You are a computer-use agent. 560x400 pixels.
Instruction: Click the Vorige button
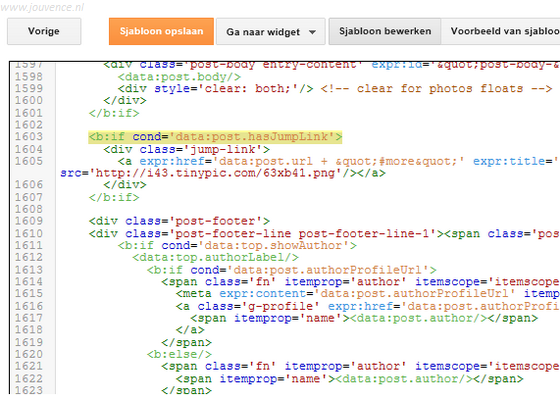tap(44, 31)
